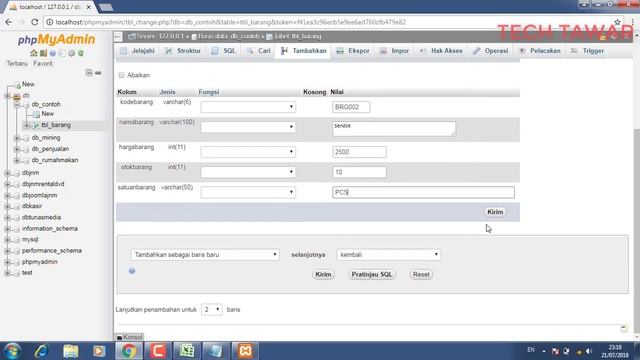
Task: Open Fungsi dropdown for hargabarang
Action: [248, 152]
